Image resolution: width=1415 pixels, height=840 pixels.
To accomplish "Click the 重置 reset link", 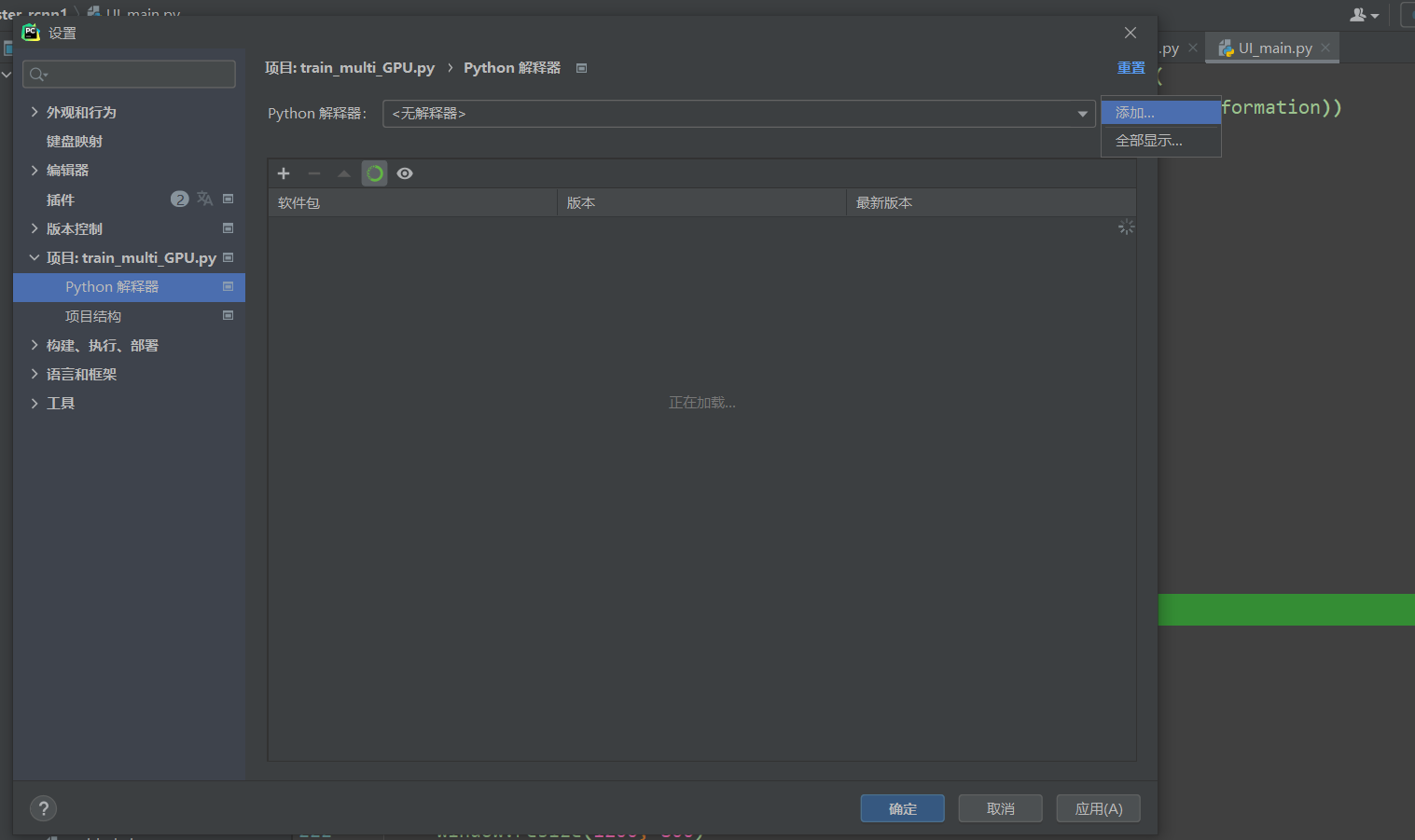I will click(1130, 67).
